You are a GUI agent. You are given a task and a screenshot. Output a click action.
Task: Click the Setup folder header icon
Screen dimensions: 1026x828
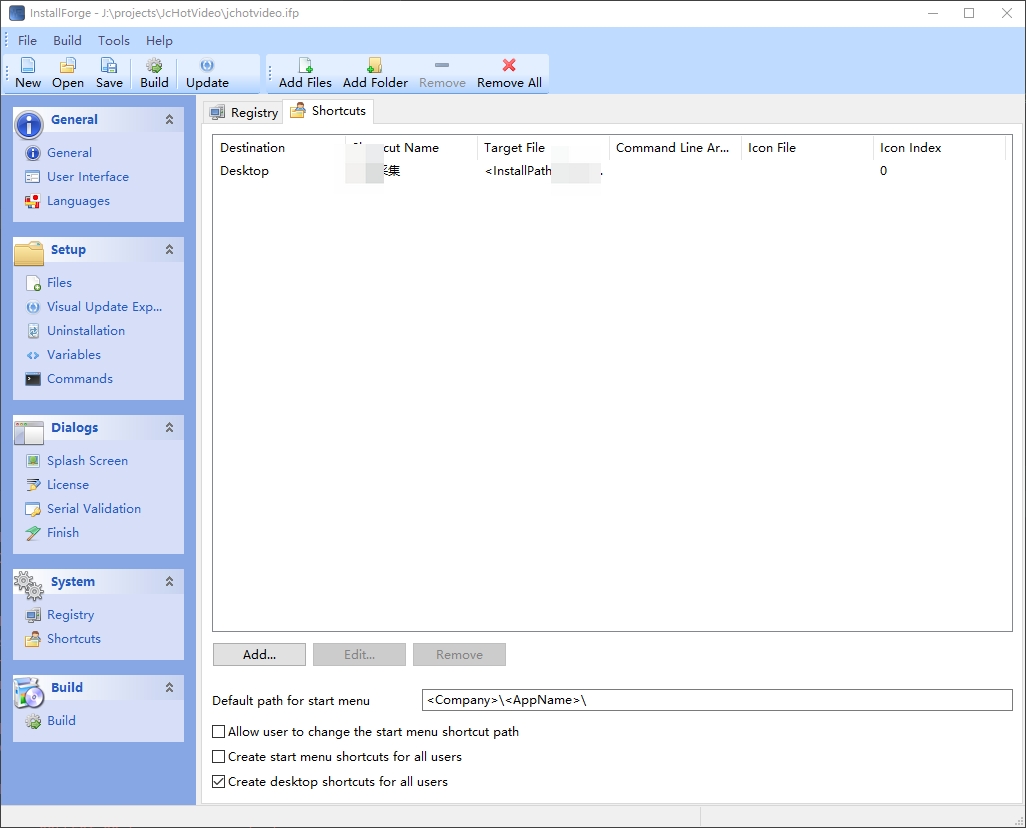(29, 253)
